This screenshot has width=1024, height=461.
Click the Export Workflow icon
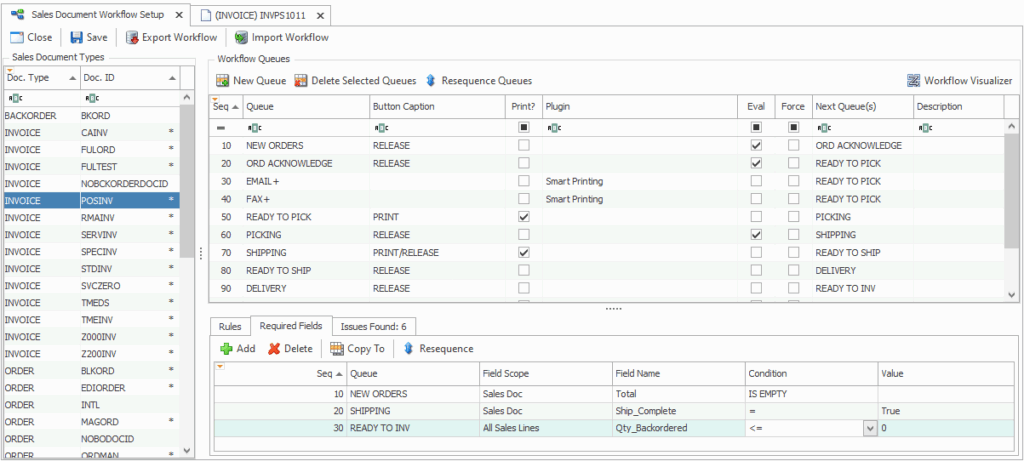click(x=132, y=37)
